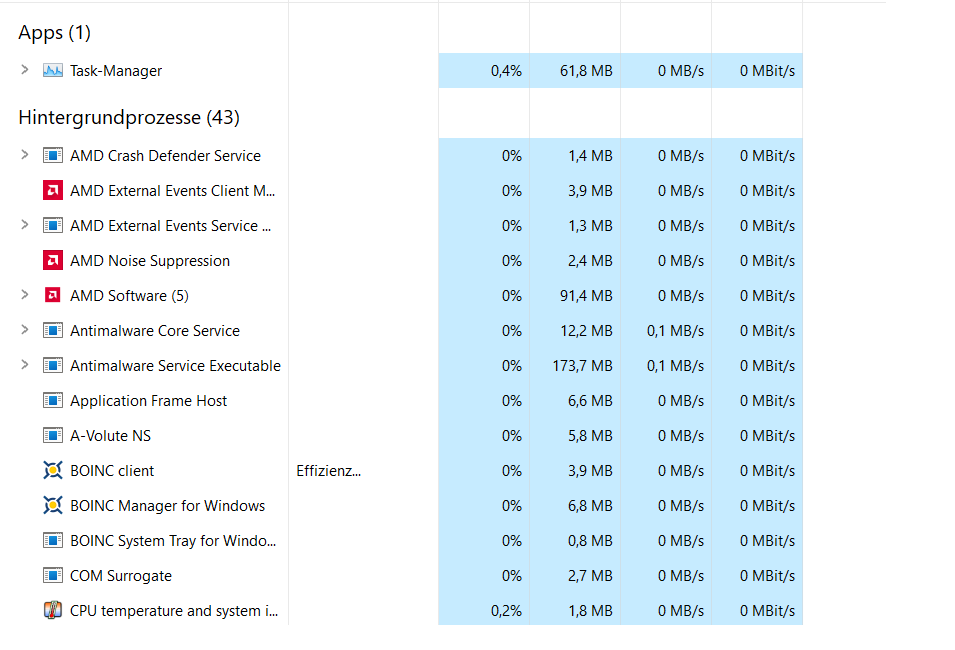Click the AMD Software (5) icon
Image resolution: width=955 pixels, height=650 pixels.
click(x=53, y=295)
